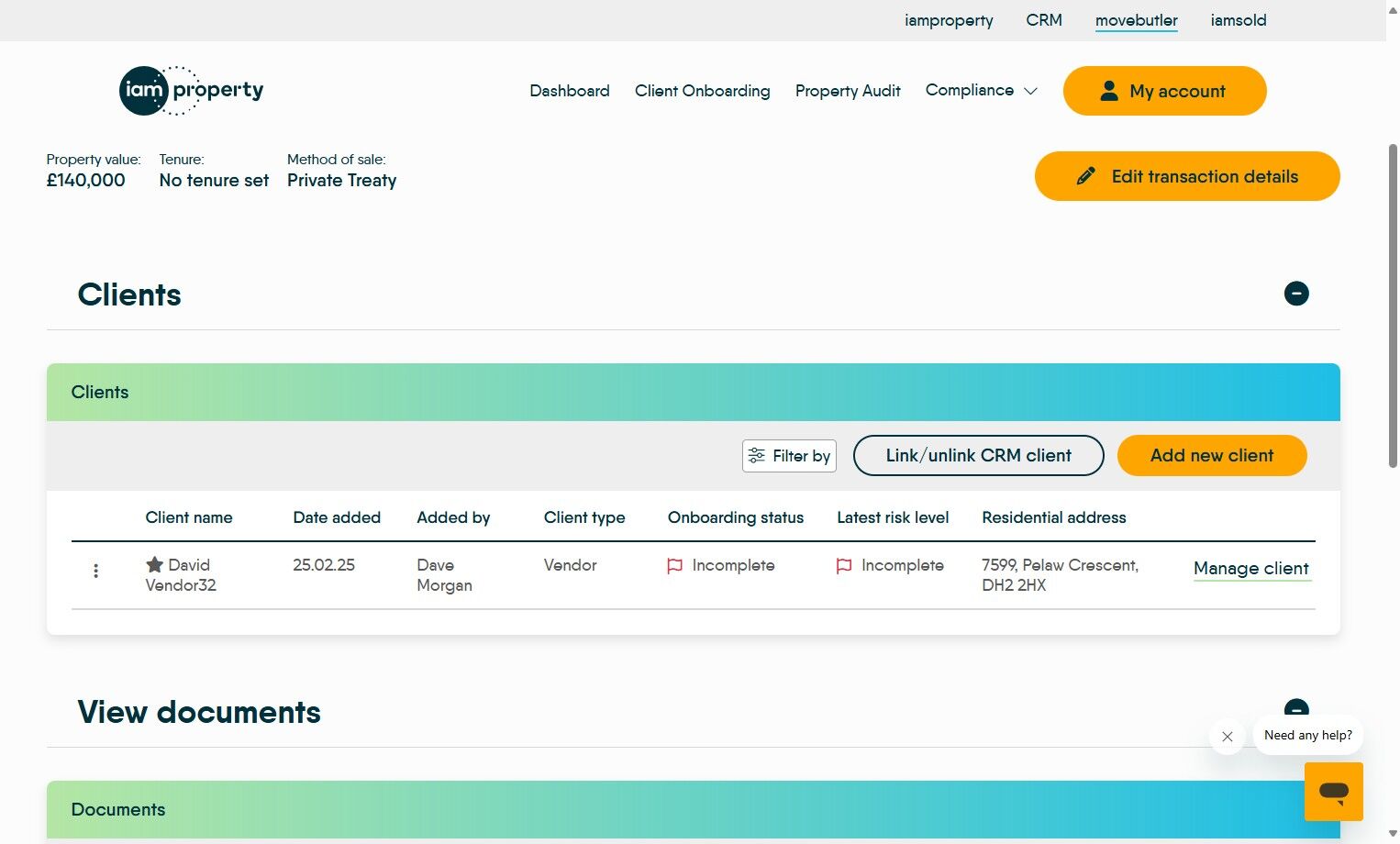This screenshot has width=1400, height=844.
Task: Navigate to Property Audit
Action: (848, 91)
